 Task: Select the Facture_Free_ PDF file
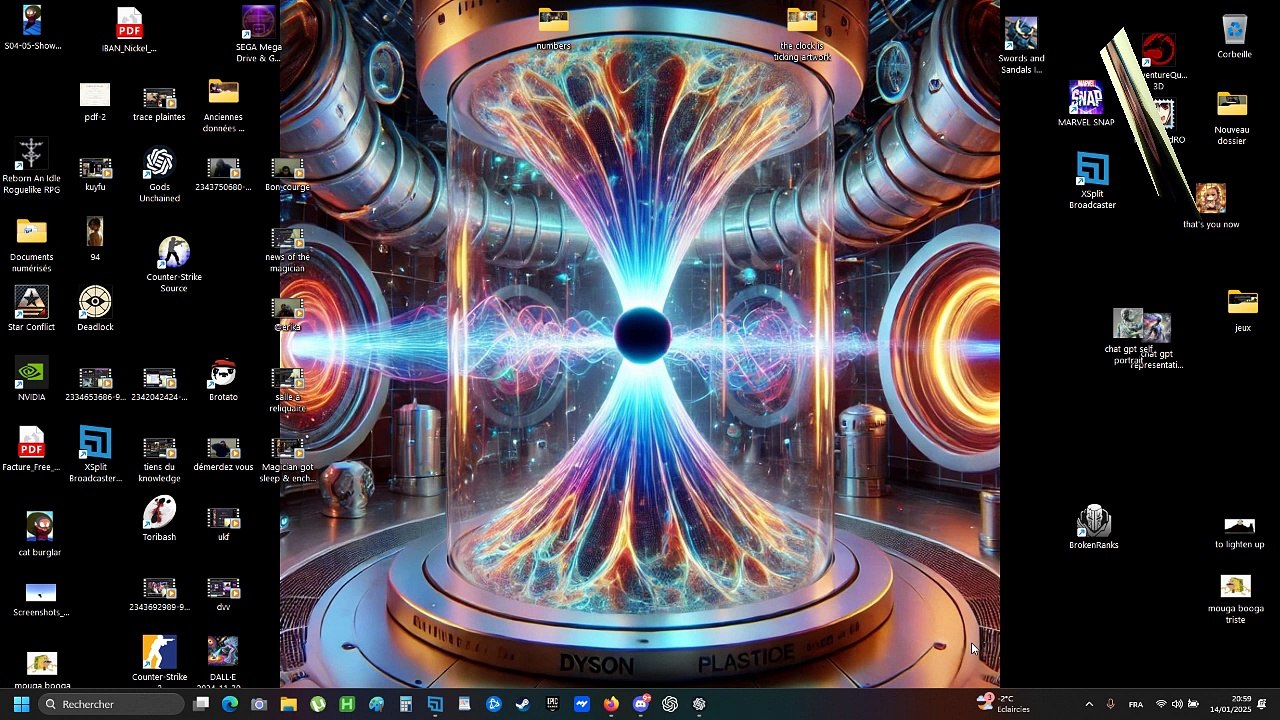31,450
